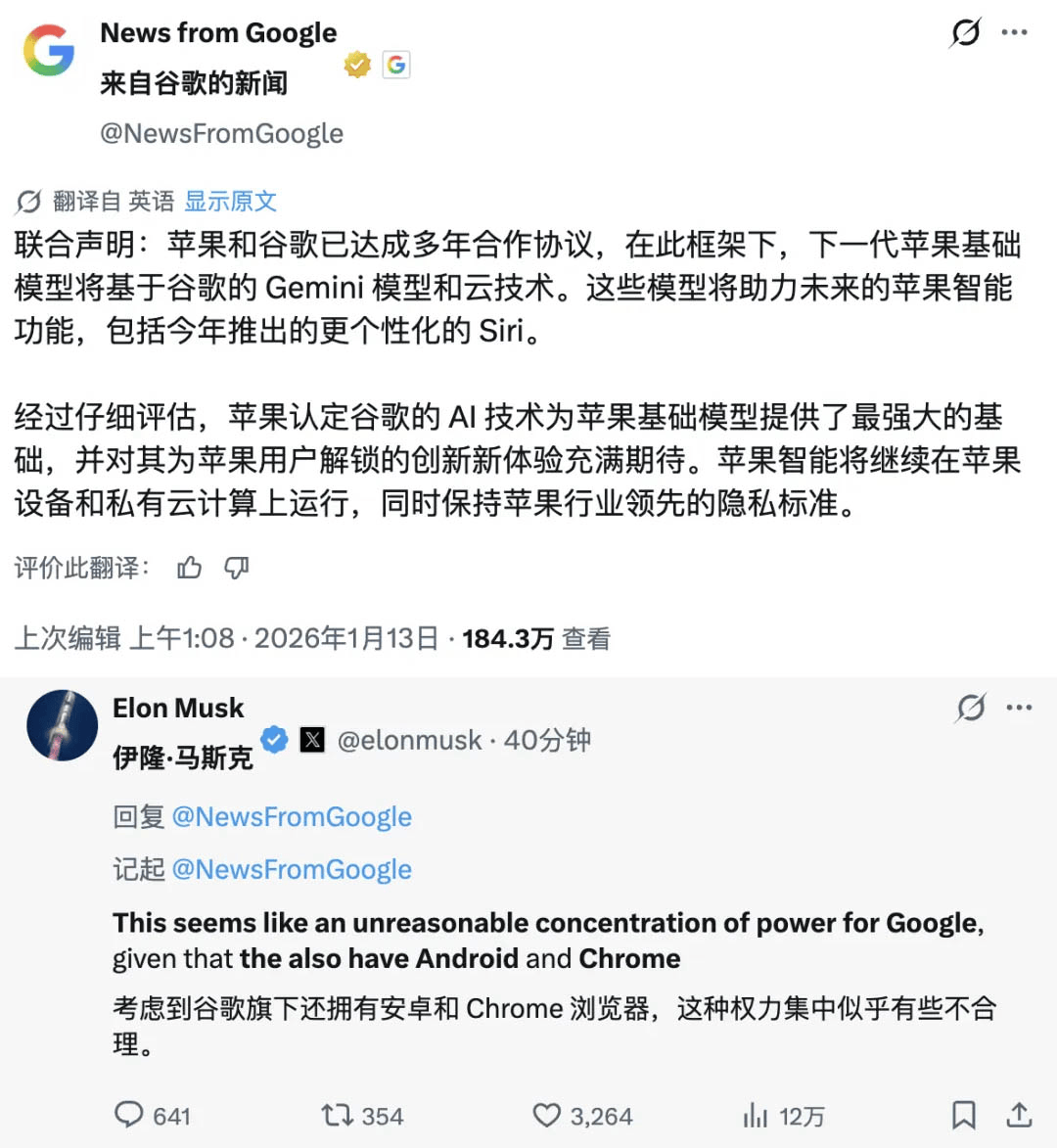The height and width of the screenshot is (1148, 1057).
Task: Open Grok actions on News from Google post
Action: [x=965, y=32]
